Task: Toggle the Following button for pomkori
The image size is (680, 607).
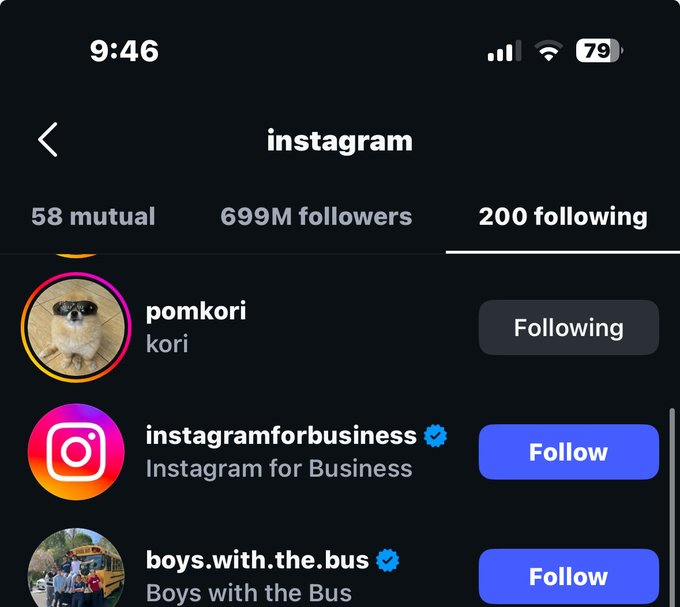Action: [568, 328]
